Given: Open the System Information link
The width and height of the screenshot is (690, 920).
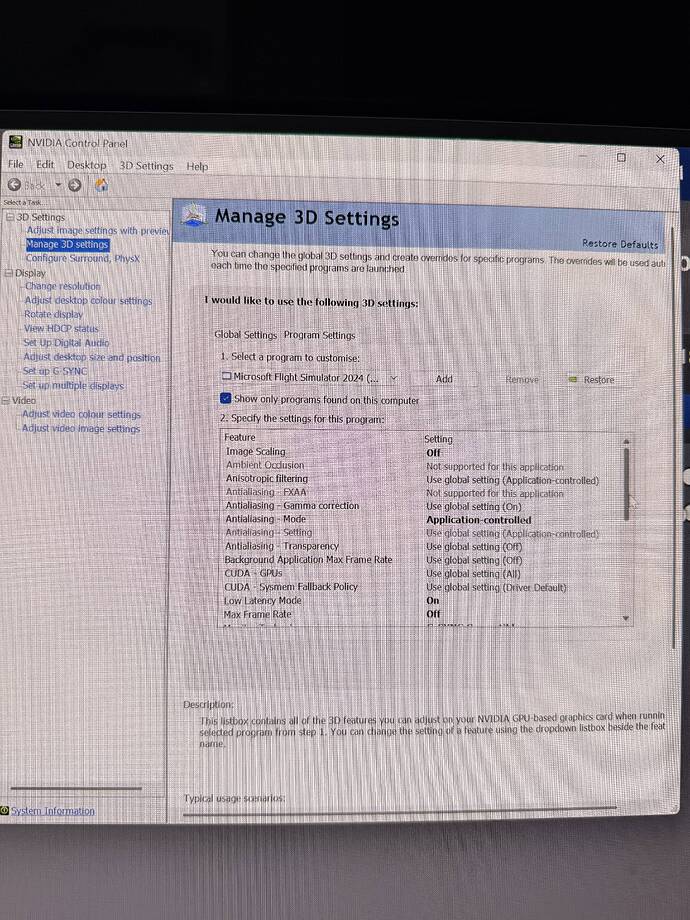Looking at the screenshot, I should click(x=52, y=811).
